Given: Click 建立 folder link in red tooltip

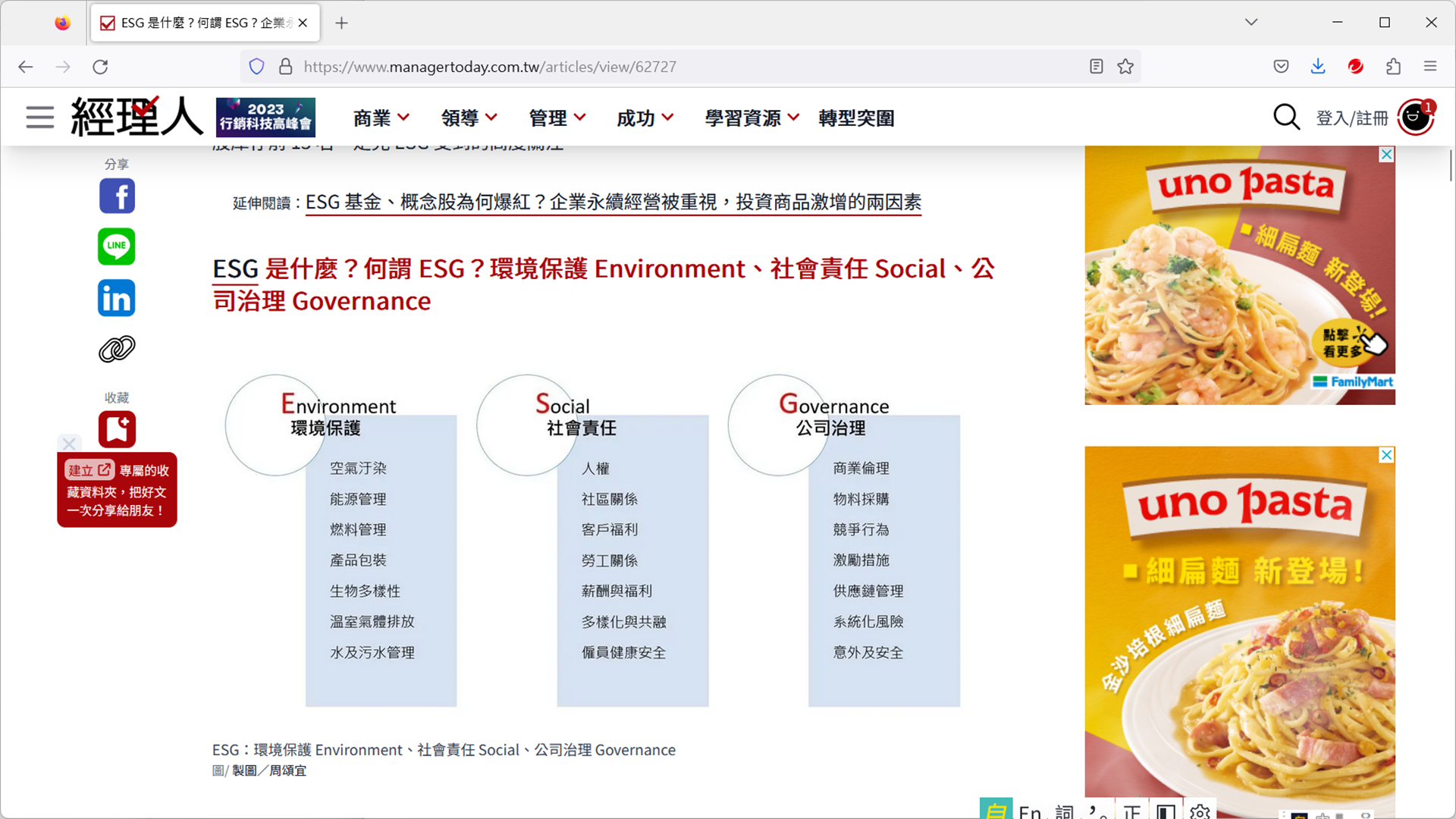Looking at the screenshot, I should pyautogui.click(x=89, y=470).
